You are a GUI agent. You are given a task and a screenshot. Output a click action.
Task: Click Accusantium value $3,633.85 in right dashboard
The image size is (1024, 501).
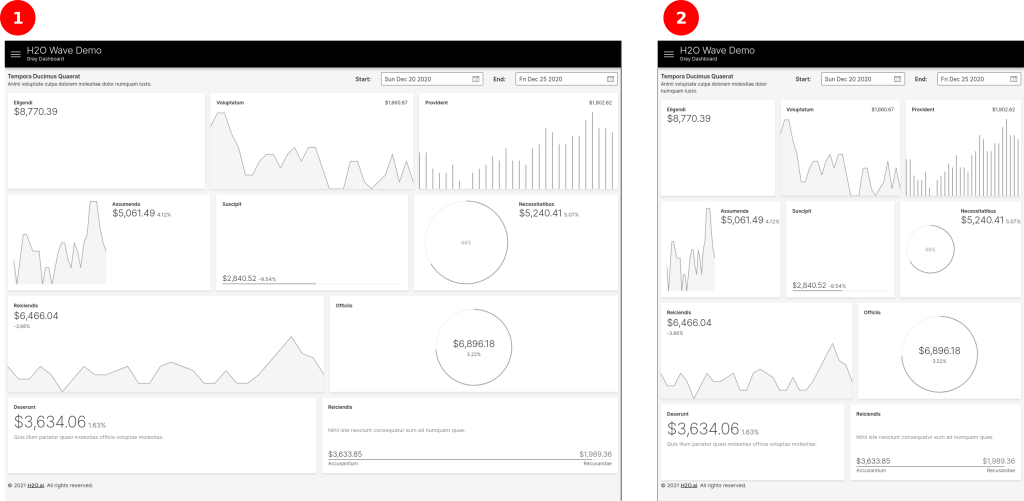coord(874,461)
